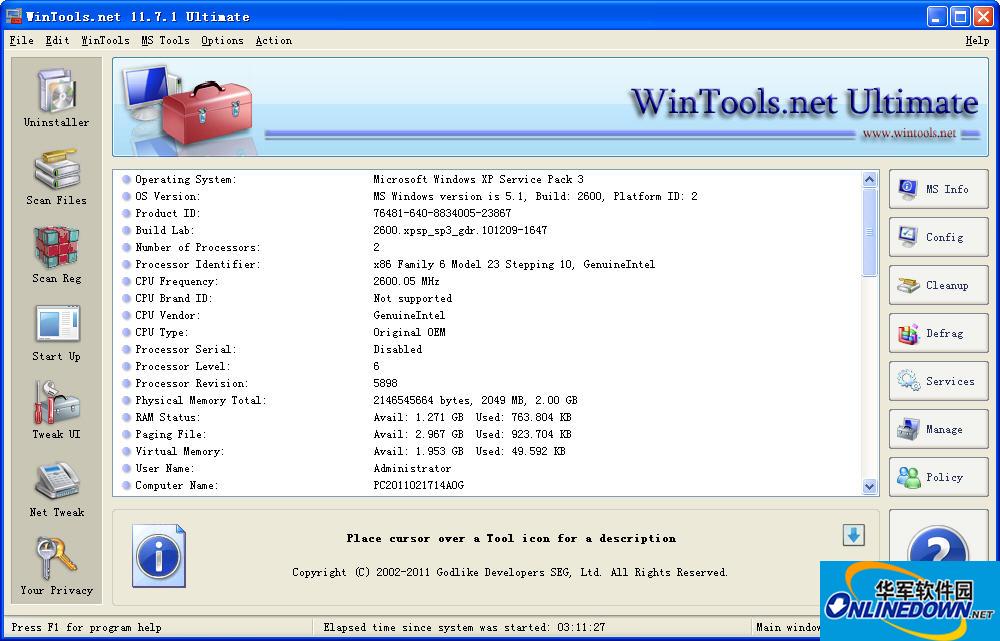
Task: Open the Config button
Action: (x=938, y=237)
